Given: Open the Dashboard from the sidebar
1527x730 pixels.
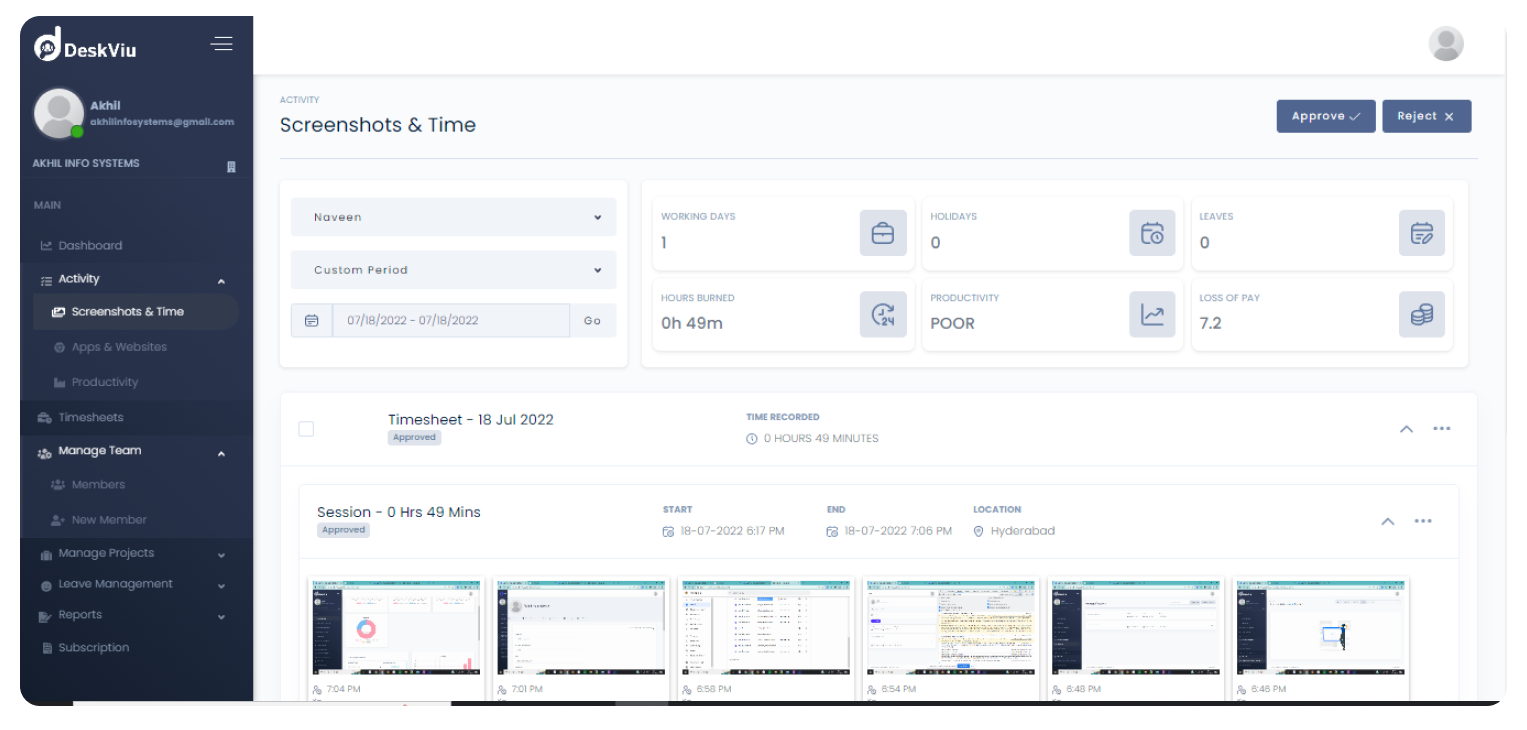Looking at the screenshot, I should pyautogui.click(x=92, y=245).
